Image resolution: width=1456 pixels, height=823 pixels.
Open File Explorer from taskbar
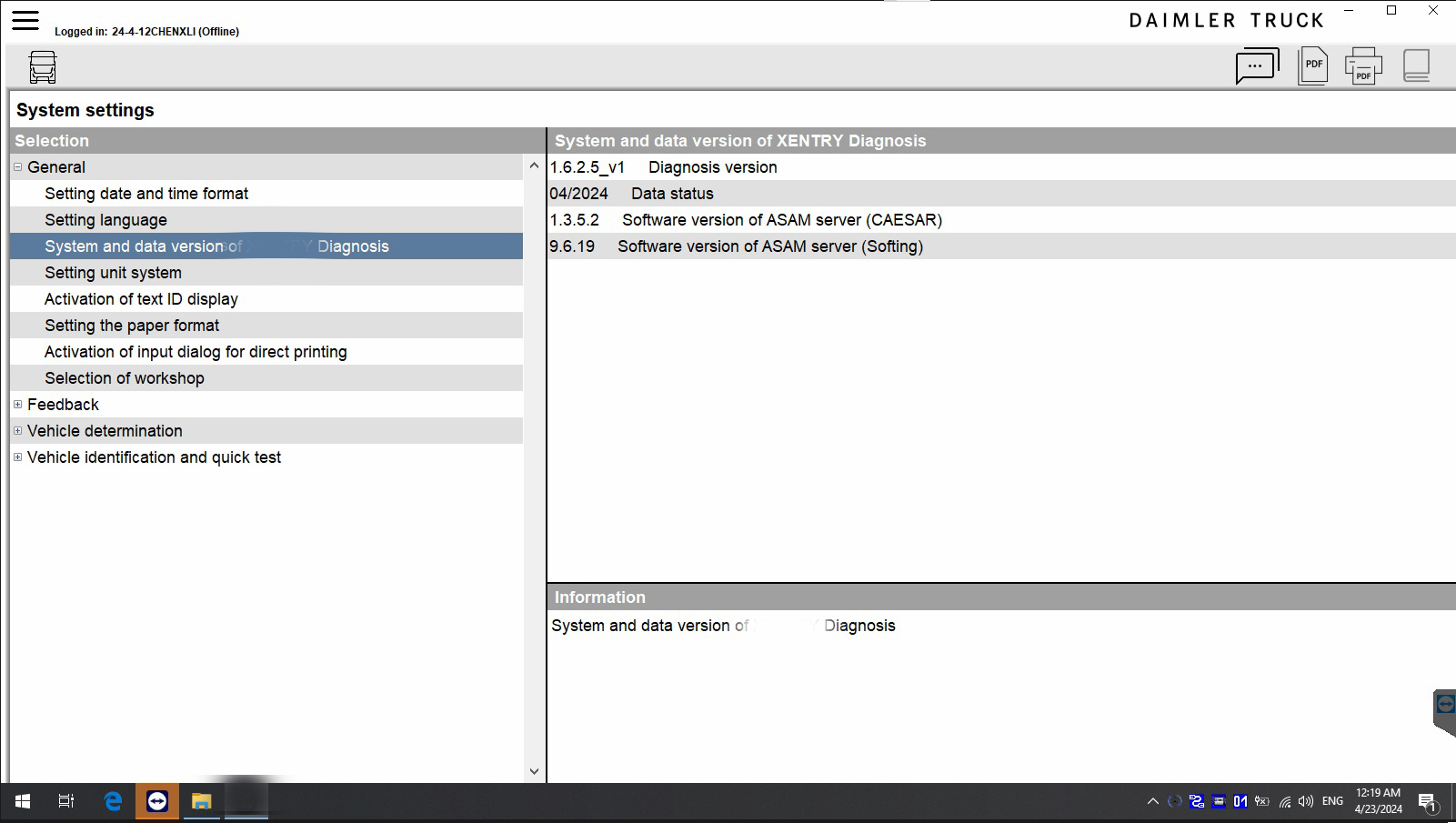tap(201, 801)
